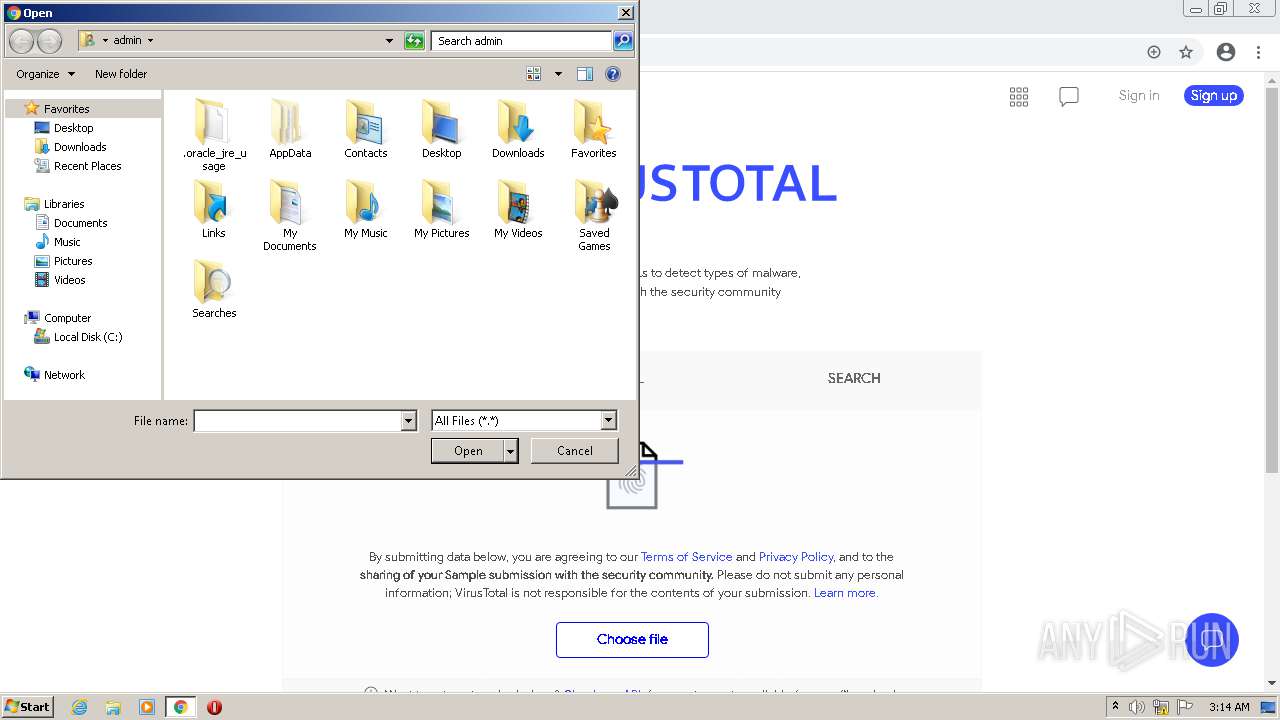Open VirusTotal chat/comments icon
The height and width of the screenshot is (720, 1280).
point(1069,97)
